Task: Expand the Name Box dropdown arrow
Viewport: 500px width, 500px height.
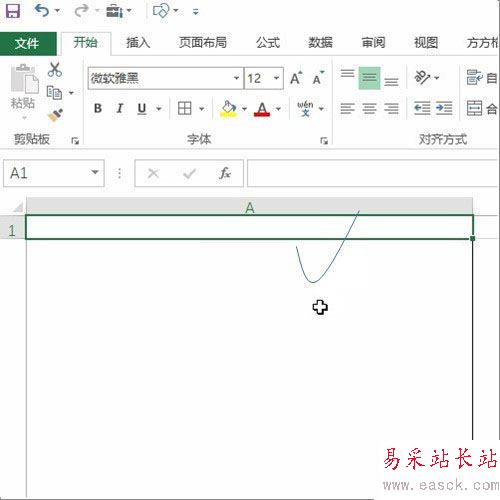Action: 95,173
